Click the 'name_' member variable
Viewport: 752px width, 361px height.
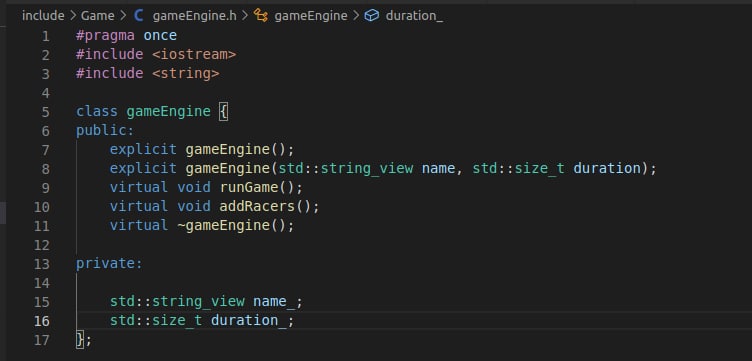pyautogui.click(x=274, y=302)
